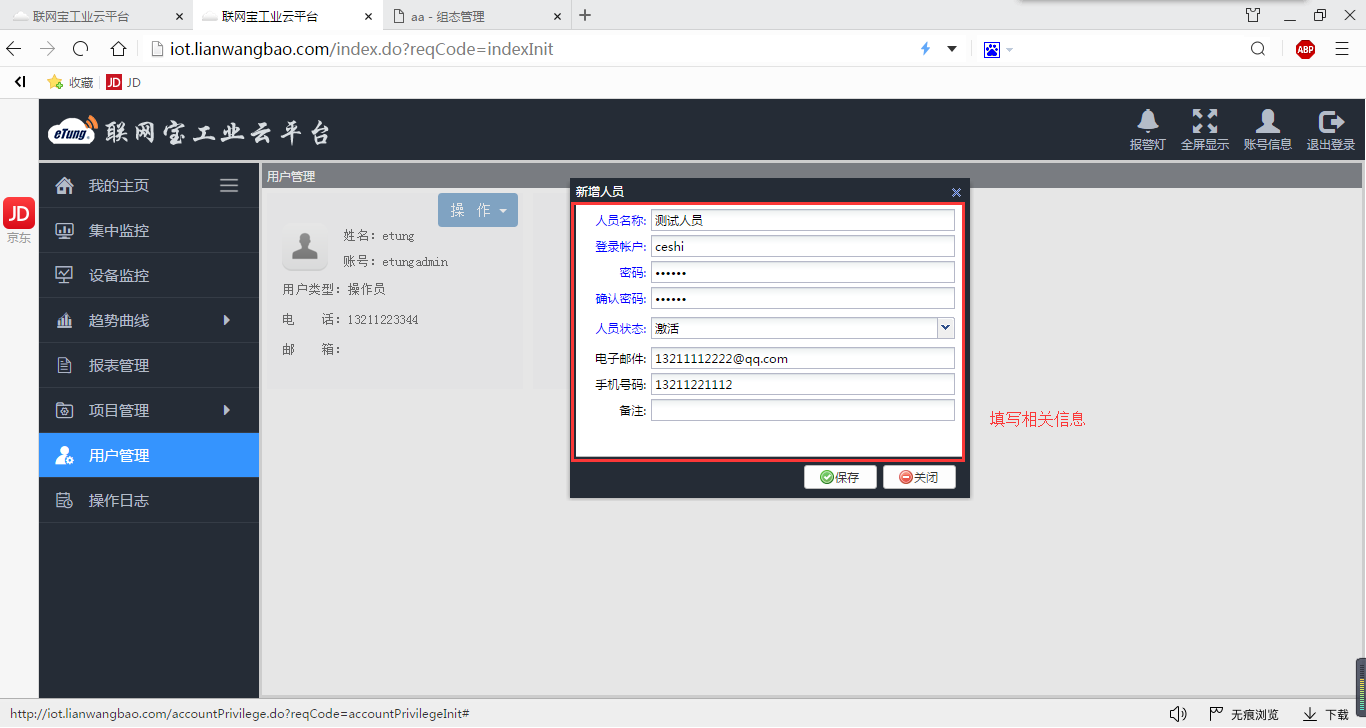Click the 用户管理 panel header
The image size is (1366, 728).
pyautogui.click(x=811, y=176)
